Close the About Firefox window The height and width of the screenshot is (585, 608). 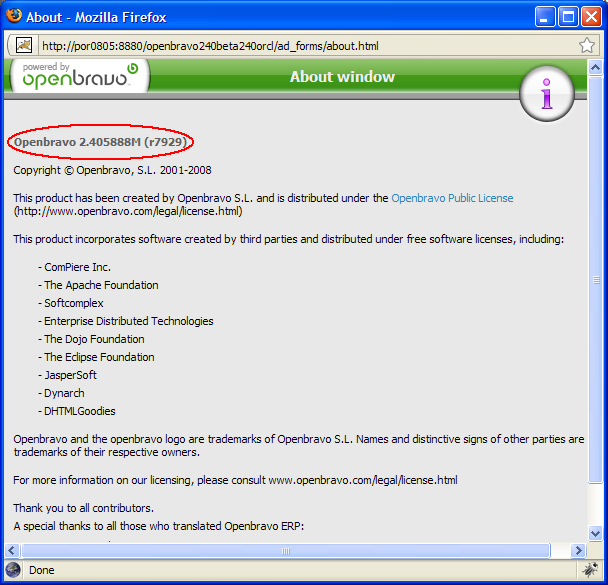(x=591, y=17)
